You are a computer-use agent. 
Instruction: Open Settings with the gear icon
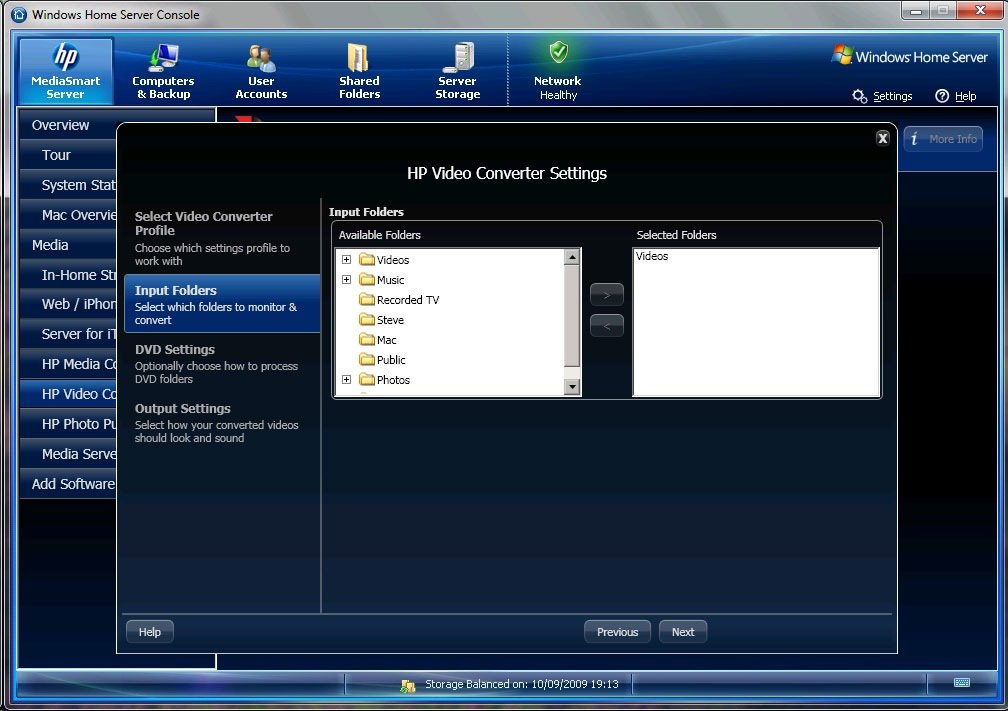860,96
